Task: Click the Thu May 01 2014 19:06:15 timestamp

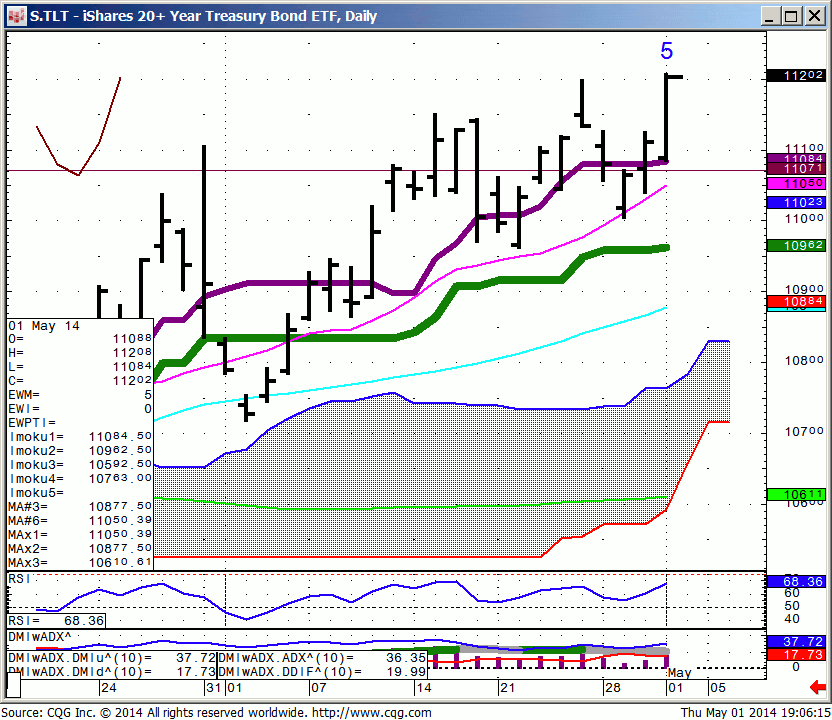Action: (756, 713)
